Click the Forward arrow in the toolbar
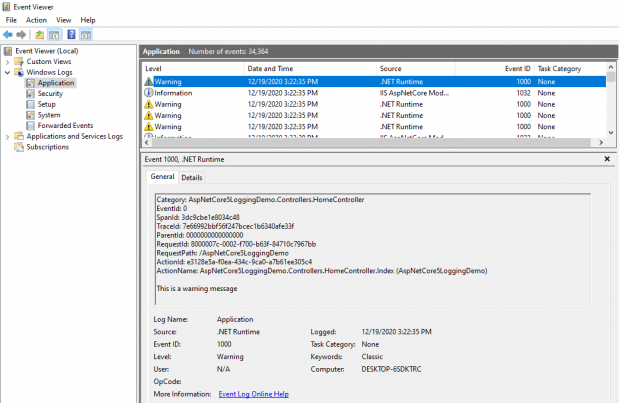The height and width of the screenshot is (403, 619). click(x=22, y=34)
